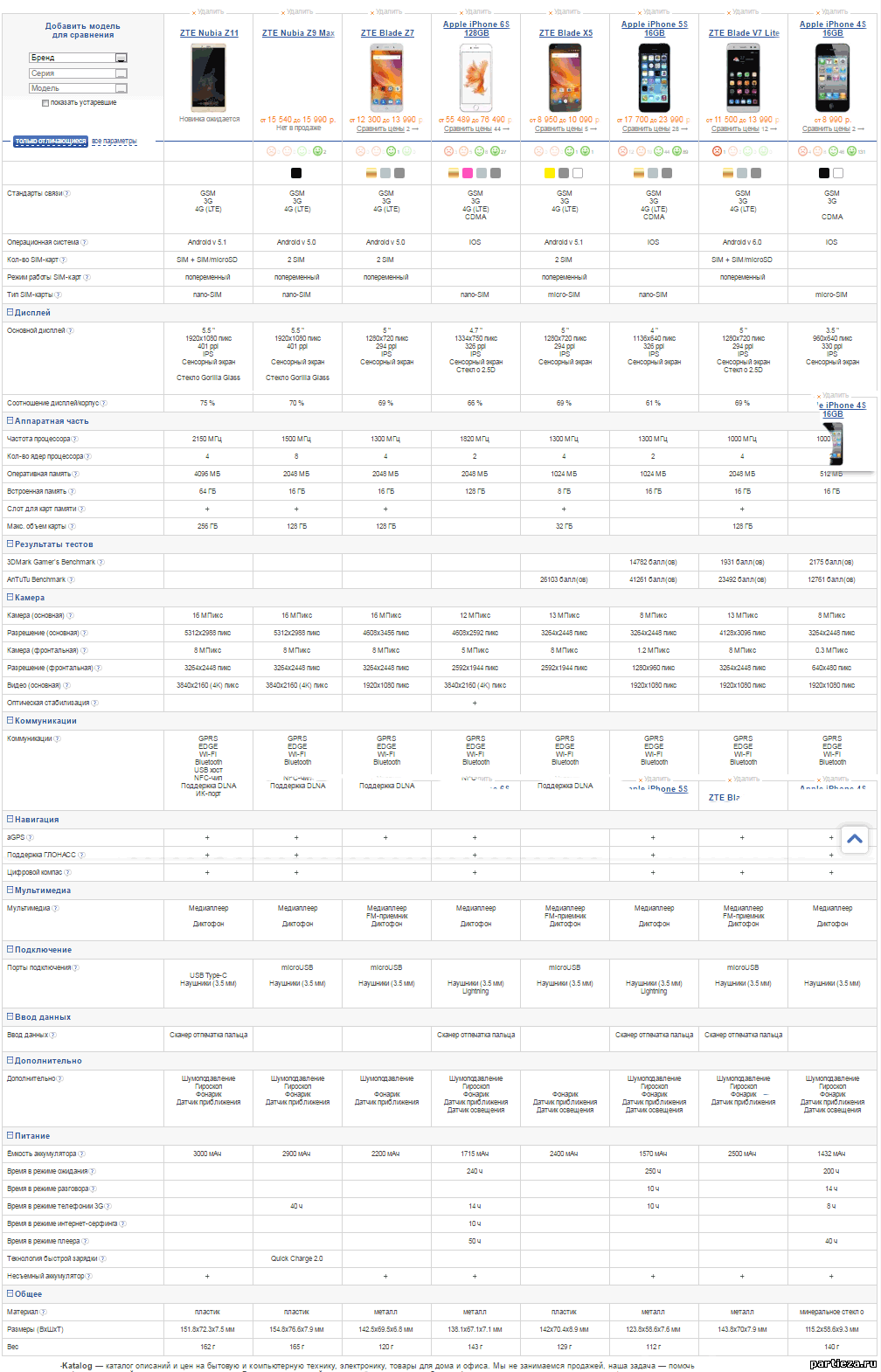Collapse the Навигация section
Viewport: 881px width, 1372px height.
tap(10, 820)
